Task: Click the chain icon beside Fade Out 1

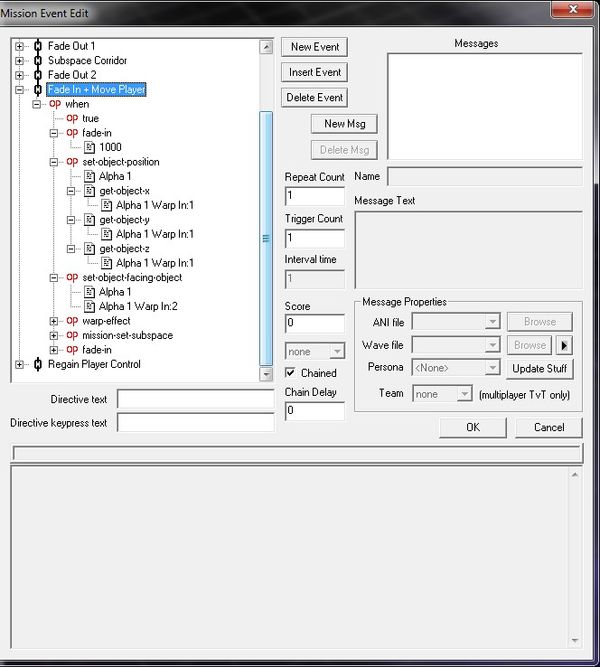Action: (37, 46)
